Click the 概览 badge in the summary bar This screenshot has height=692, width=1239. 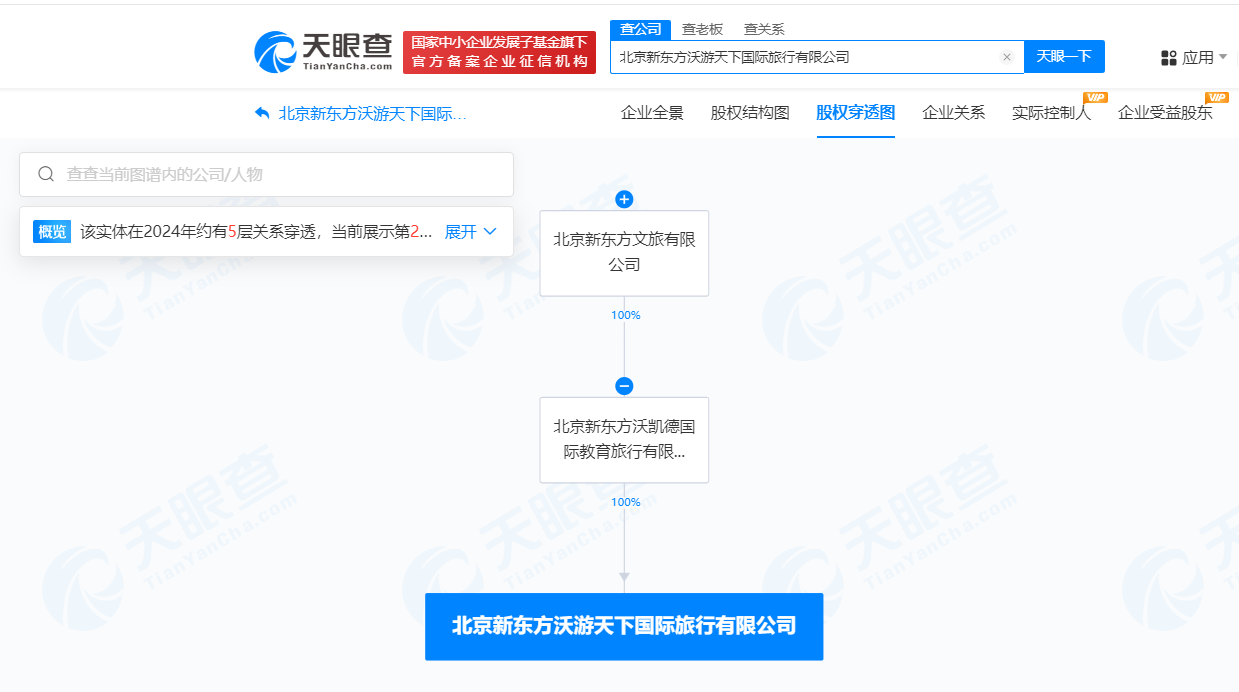point(51,231)
